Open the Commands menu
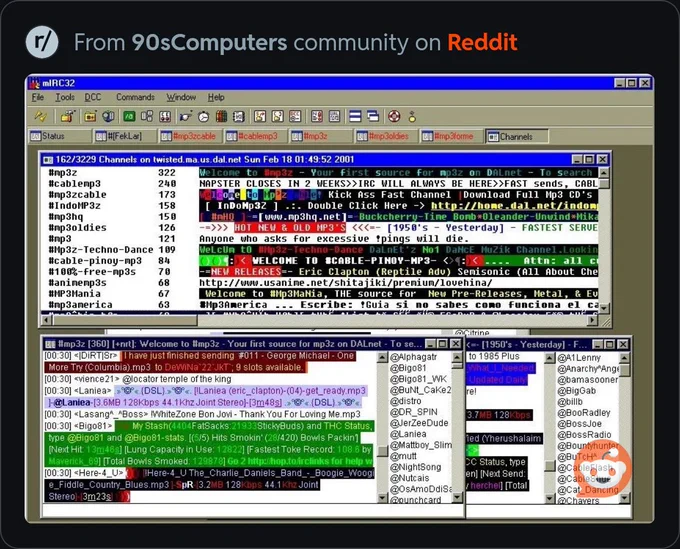680x549 pixels. click(x=135, y=97)
